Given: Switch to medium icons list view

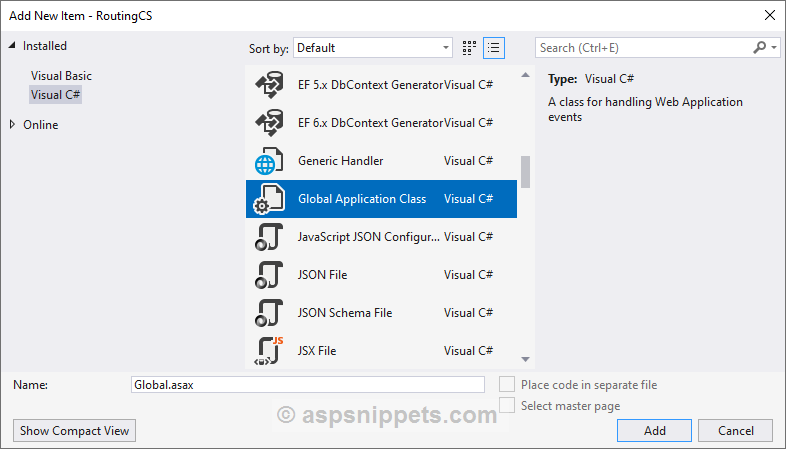Looking at the screenshot, I should [x=494, y=48].
